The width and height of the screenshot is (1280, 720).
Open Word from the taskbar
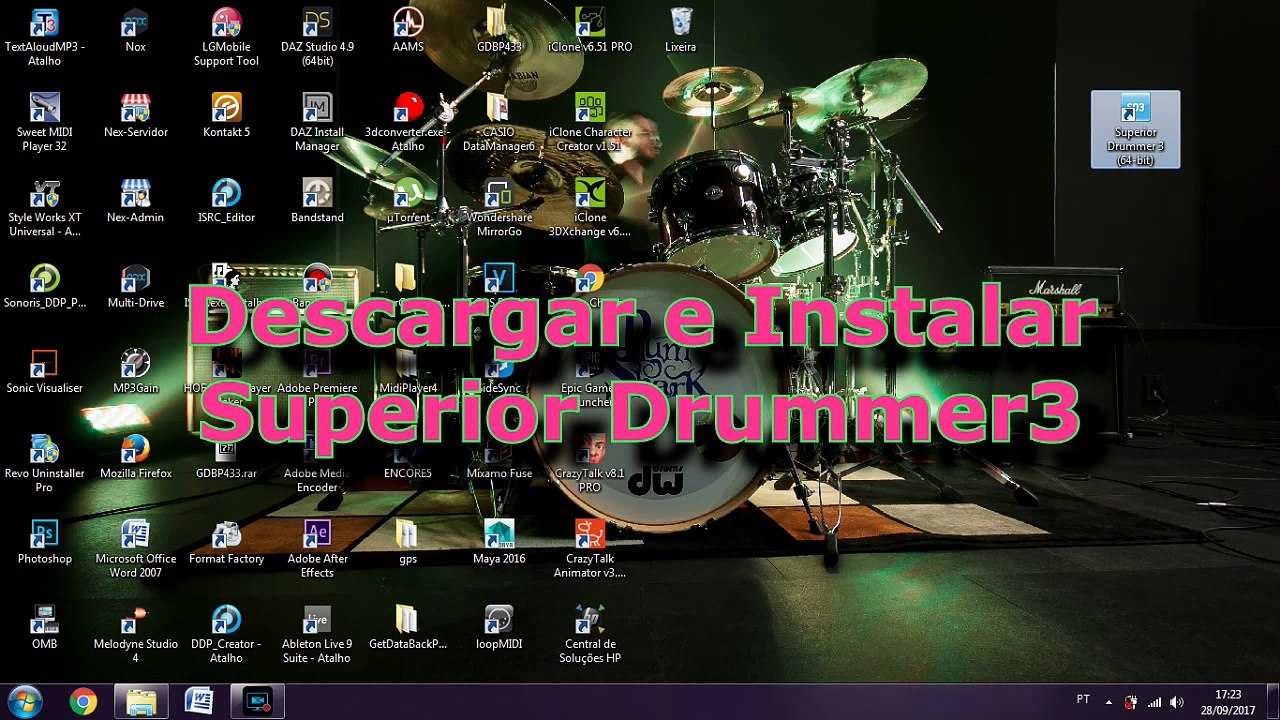click(199, 702)
